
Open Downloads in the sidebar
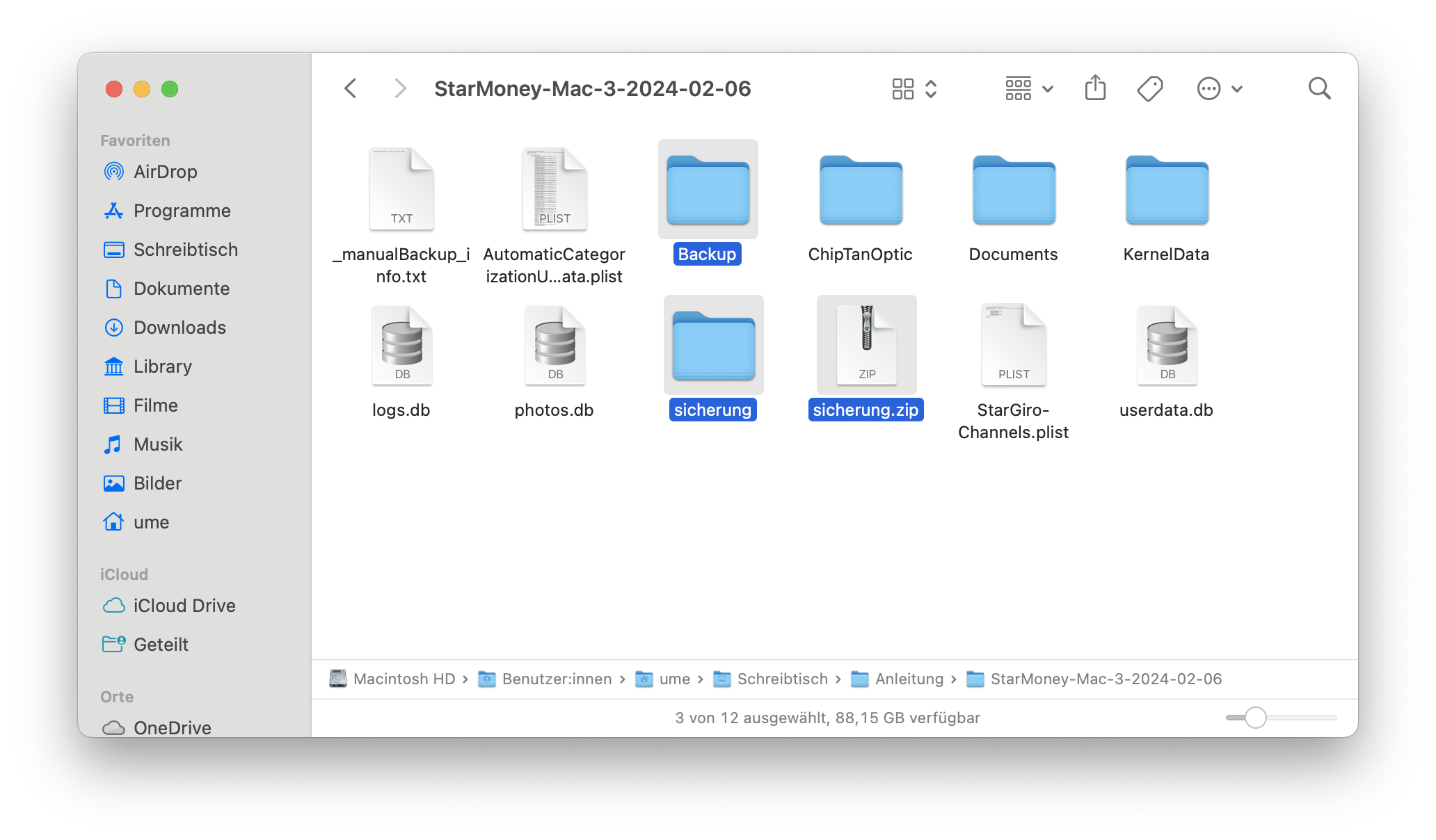coord(179,328)
